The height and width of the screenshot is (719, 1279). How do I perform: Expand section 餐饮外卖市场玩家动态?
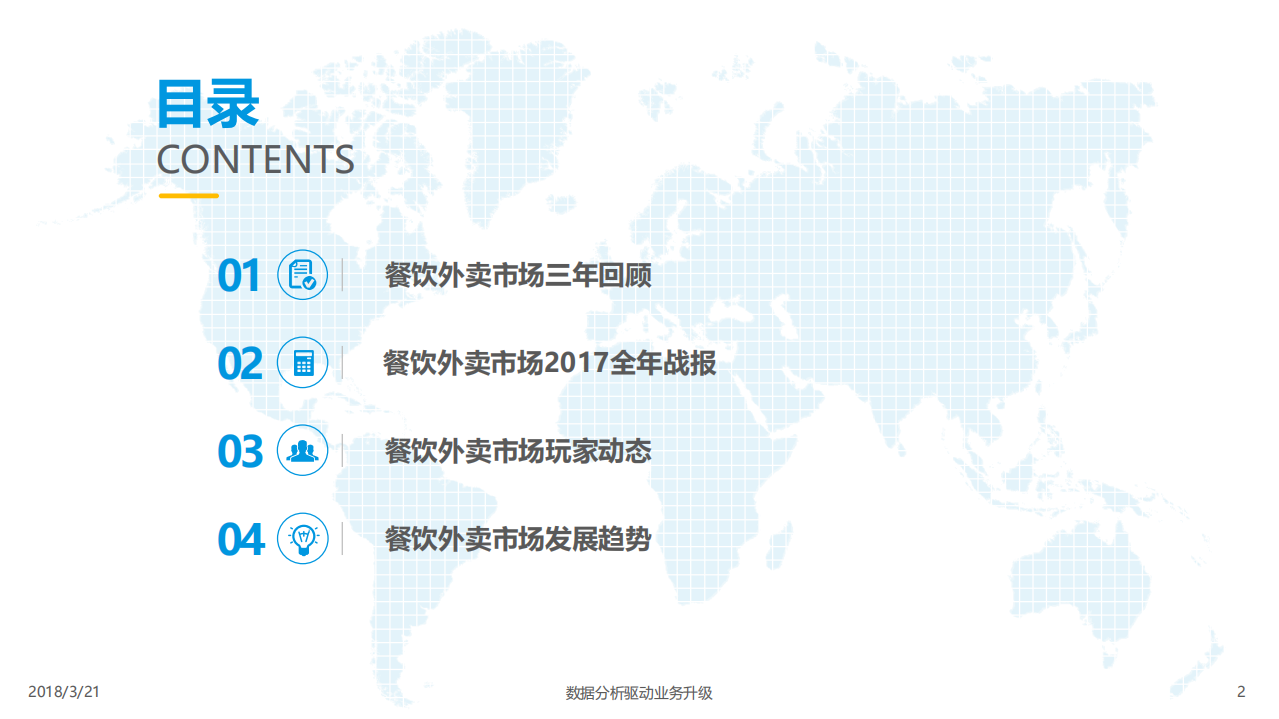click(520, 450)
